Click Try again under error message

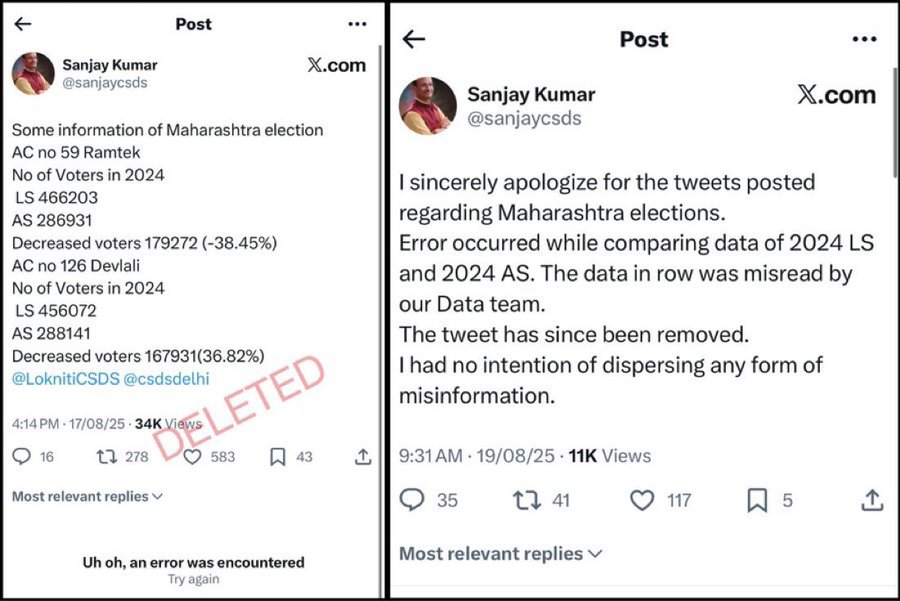(193, 580)
